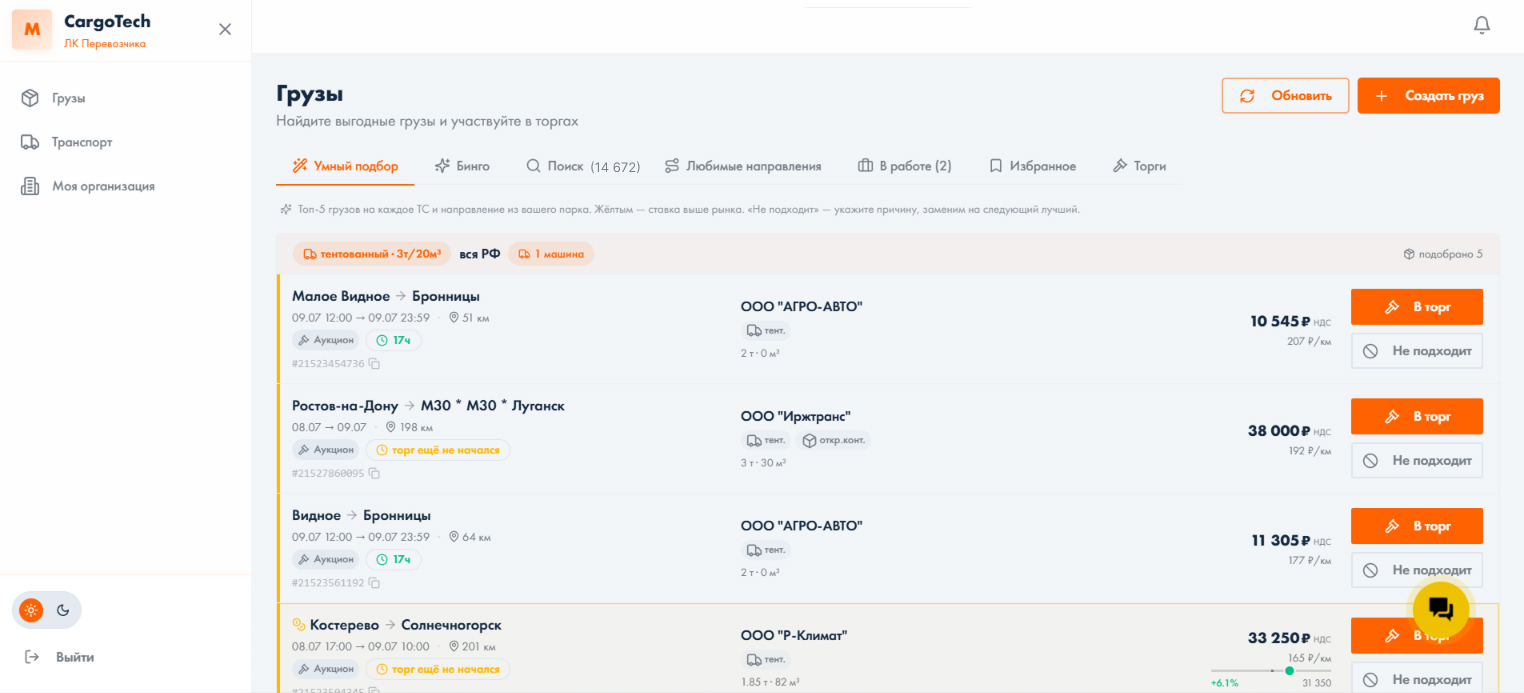Click the Выйти logout icon
Screen dimensions: 1524x693
click(32, 657)
